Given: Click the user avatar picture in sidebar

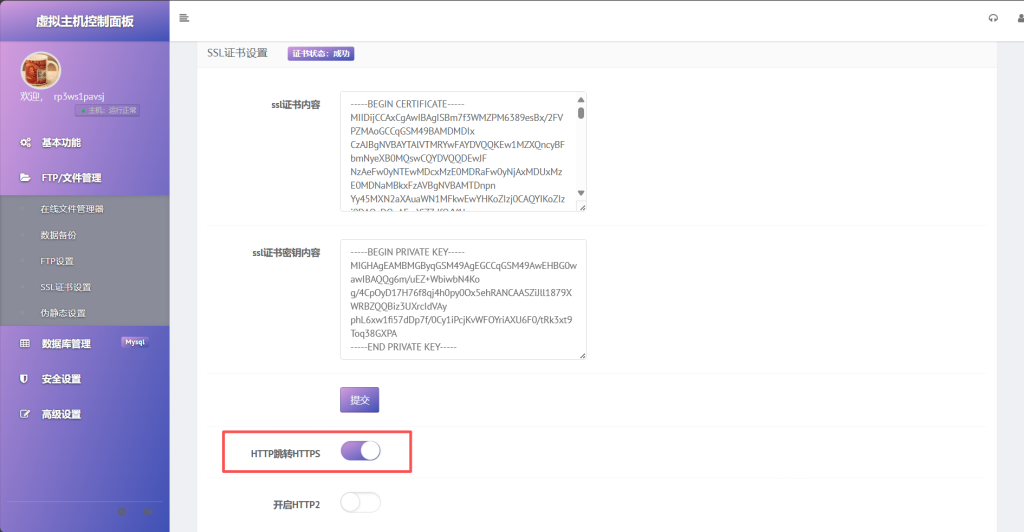Looking at the screenshot, I should coord(41,71).
